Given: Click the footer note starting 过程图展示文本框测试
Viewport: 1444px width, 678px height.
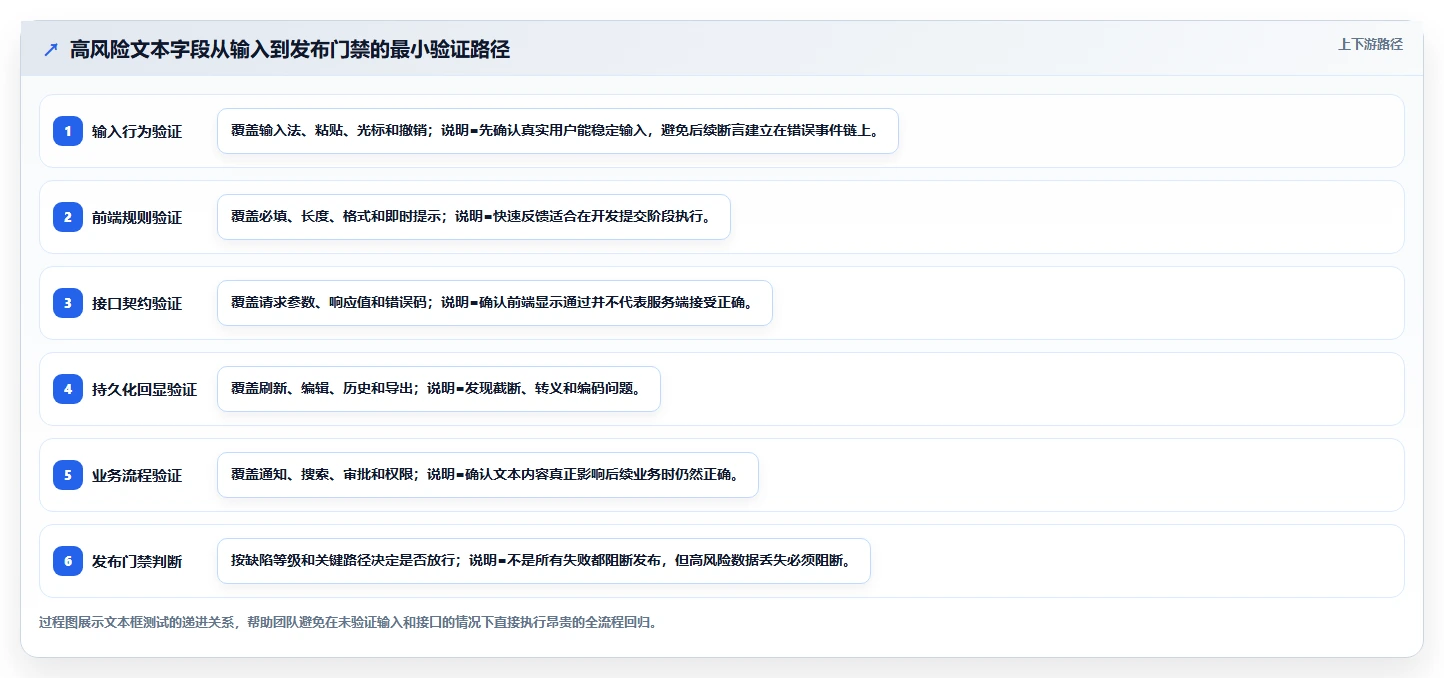Looking at the screenshot, I should point(347,622).
